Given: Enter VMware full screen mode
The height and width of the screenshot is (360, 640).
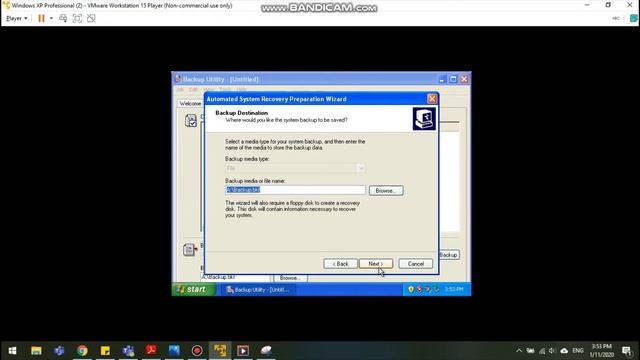Looking at the screenshot, I should [77, 18].
